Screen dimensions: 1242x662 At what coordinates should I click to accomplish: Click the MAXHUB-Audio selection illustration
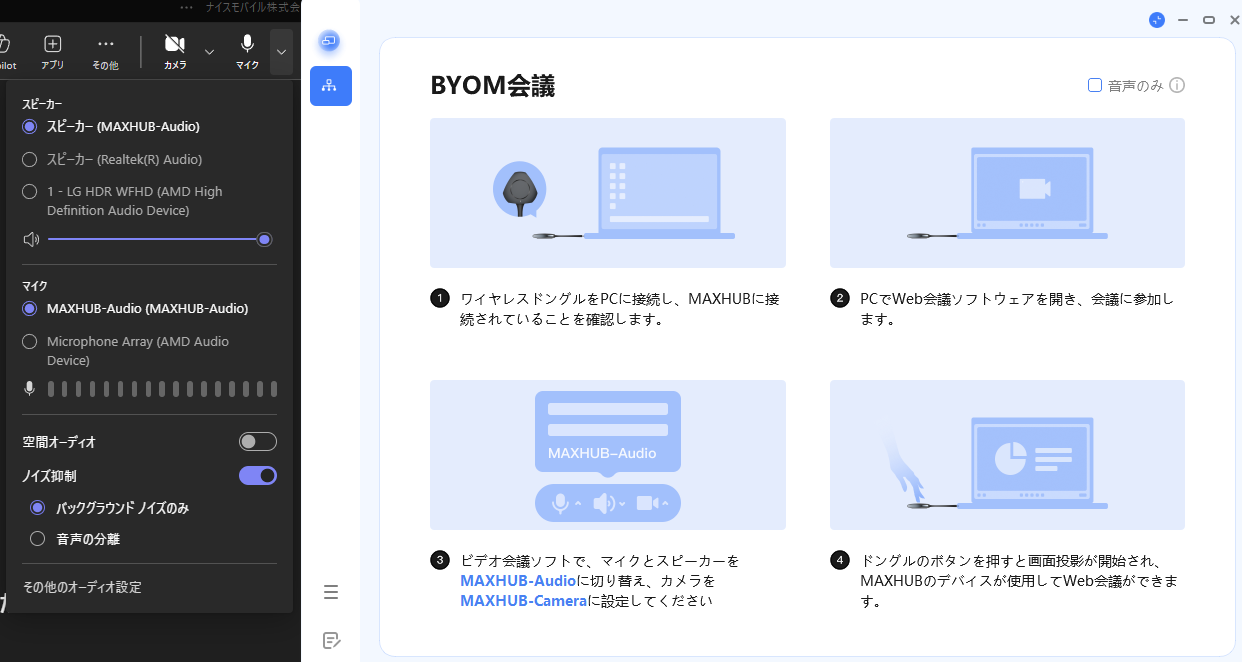coord(608,455)
